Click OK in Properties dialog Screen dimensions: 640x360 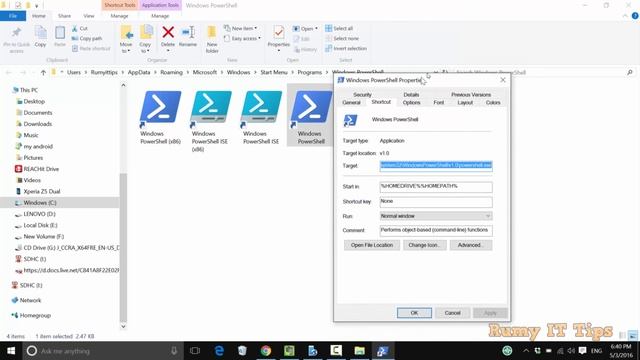[414, 313]
